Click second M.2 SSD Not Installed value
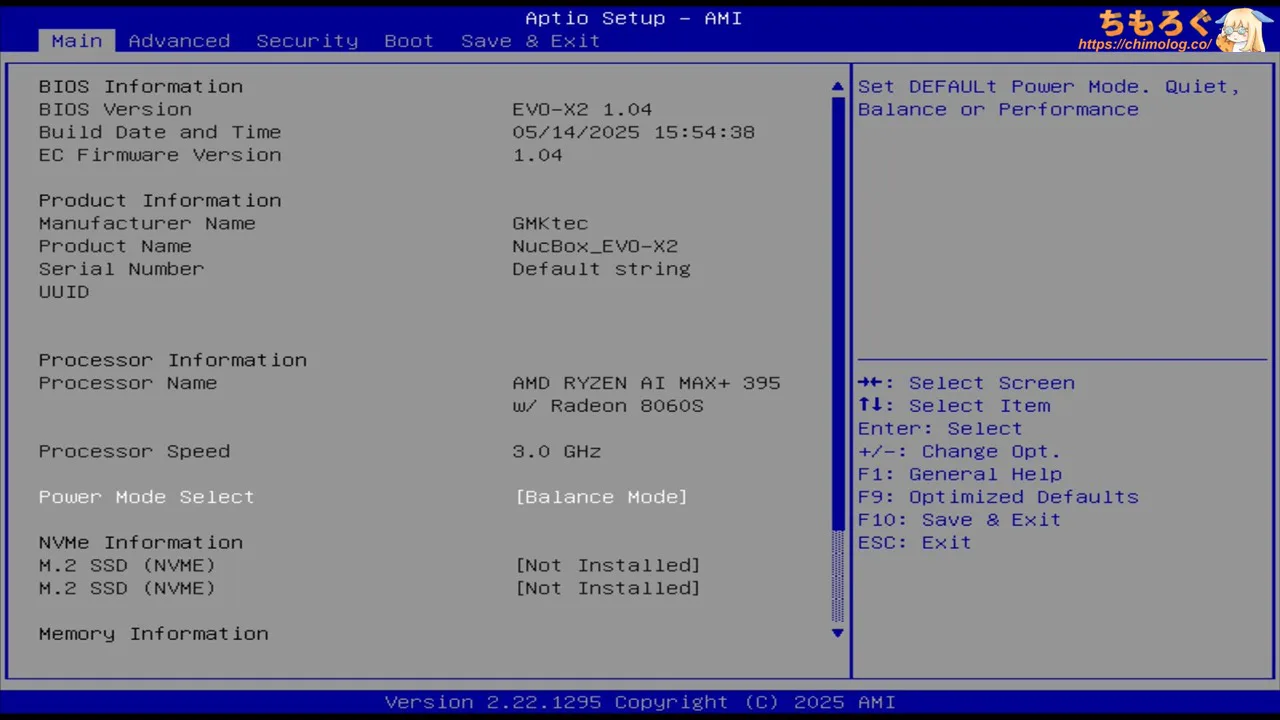 [x=607, y=589]
